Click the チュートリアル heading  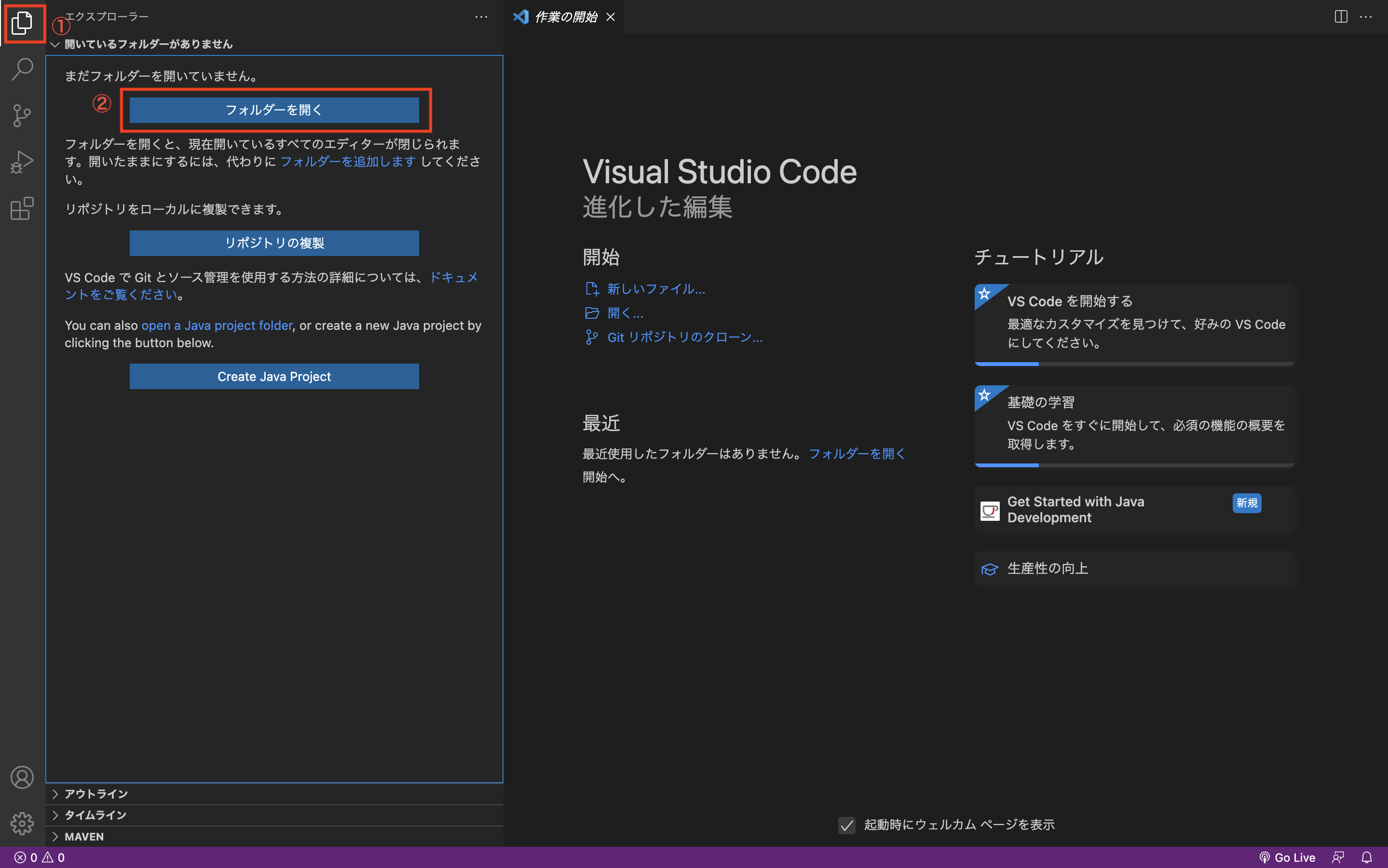coord(1039,257)
